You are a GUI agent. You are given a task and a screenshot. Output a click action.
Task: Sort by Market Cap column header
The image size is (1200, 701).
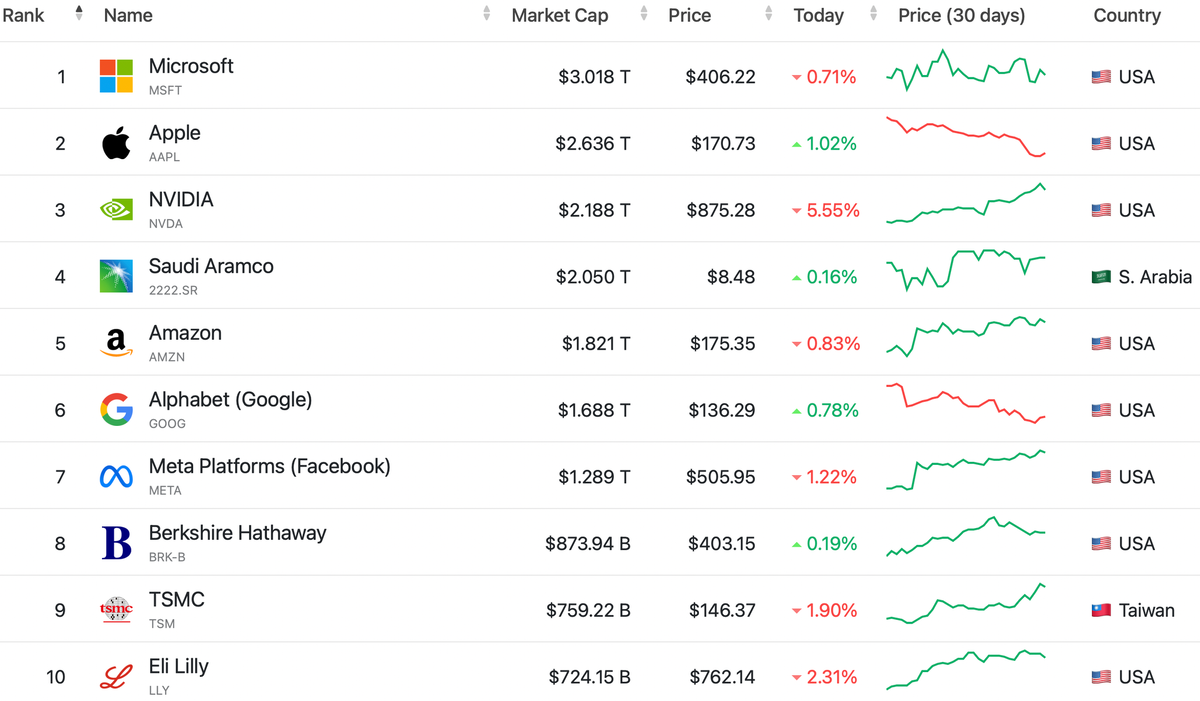click(x=559, y=15)
